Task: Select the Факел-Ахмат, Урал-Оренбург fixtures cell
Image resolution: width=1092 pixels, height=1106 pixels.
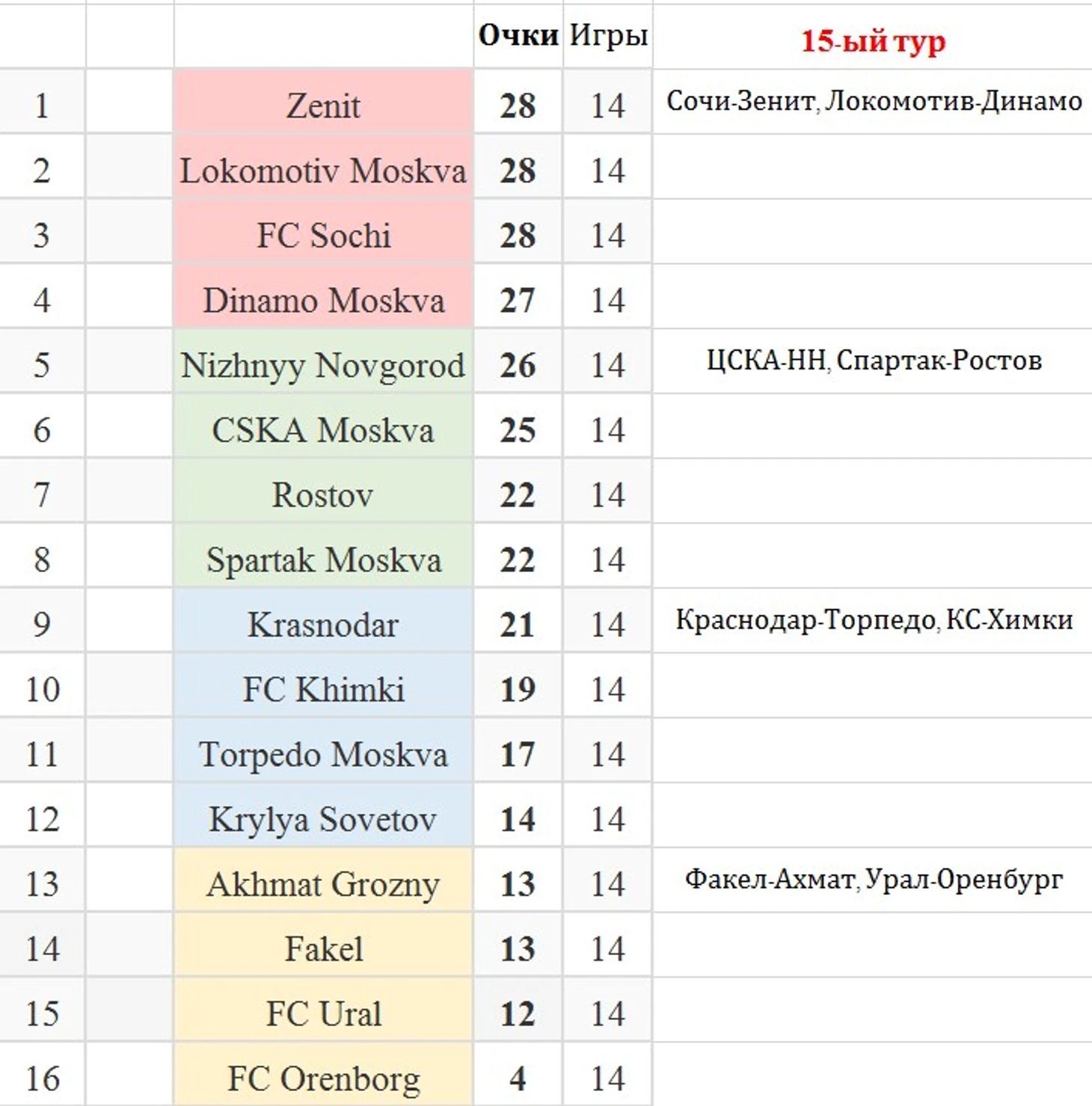Action: [x=874, y=880]
